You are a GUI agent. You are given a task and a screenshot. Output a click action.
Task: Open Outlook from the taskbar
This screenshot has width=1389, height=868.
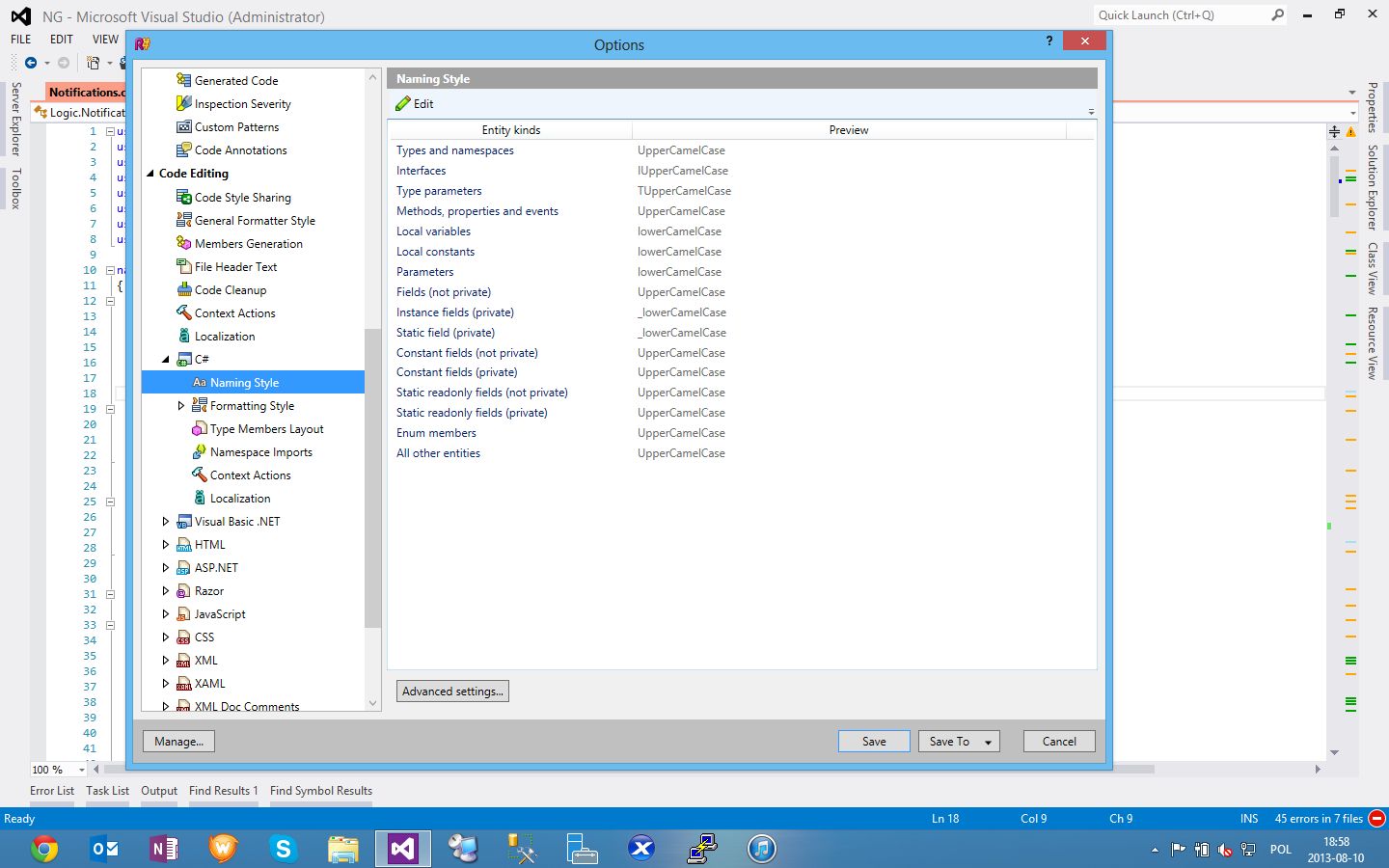(104, 849)
